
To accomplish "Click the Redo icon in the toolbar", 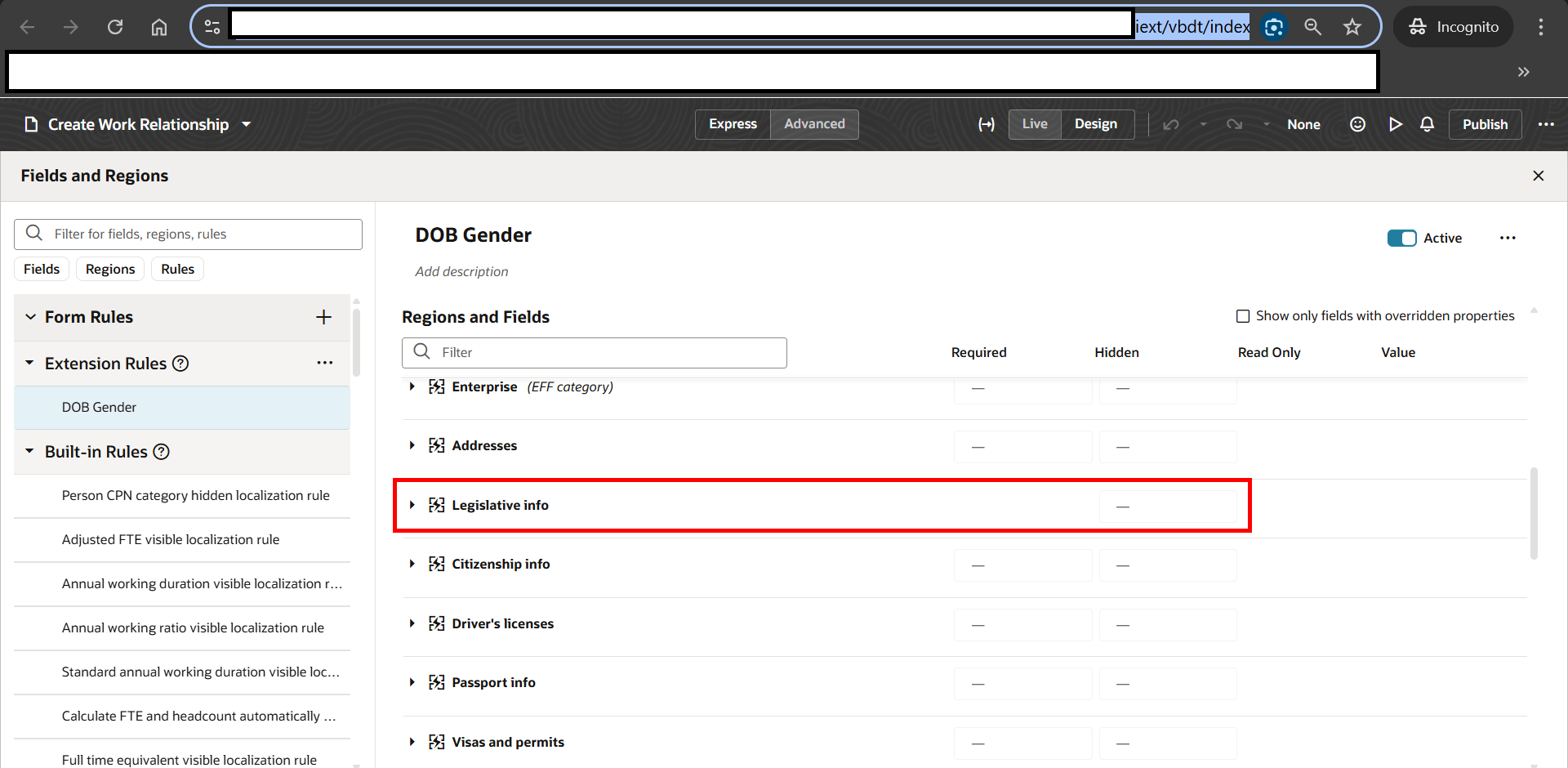I will tap(1234, 124).
